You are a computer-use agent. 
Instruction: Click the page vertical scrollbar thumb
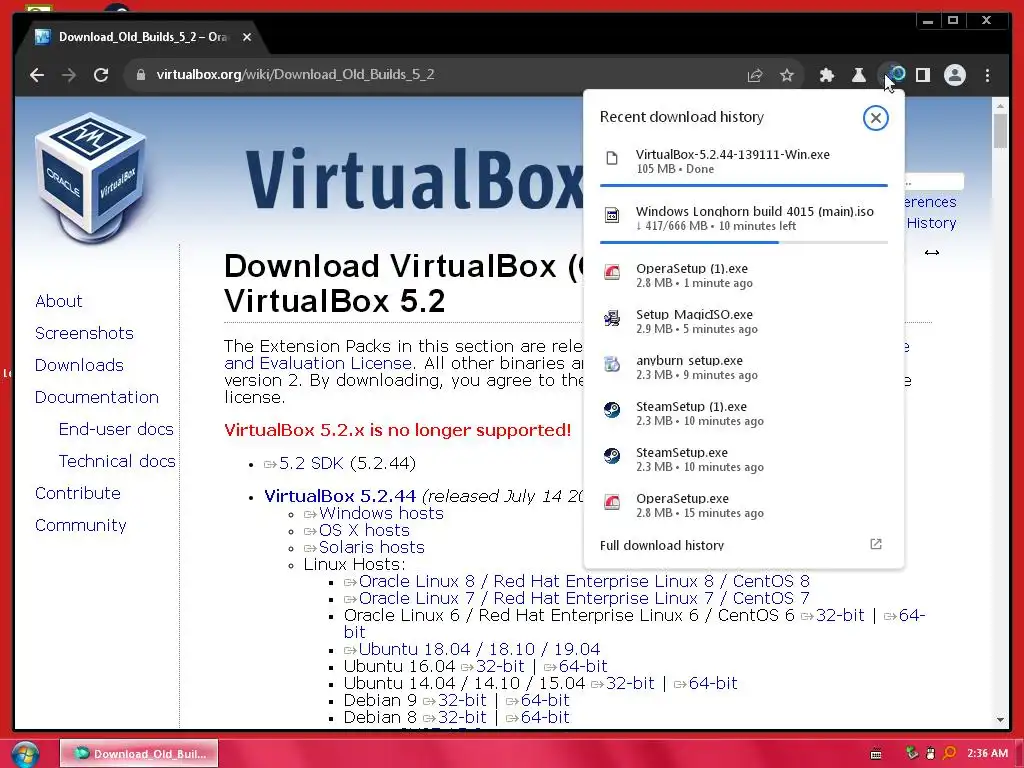click(1000, 131)
